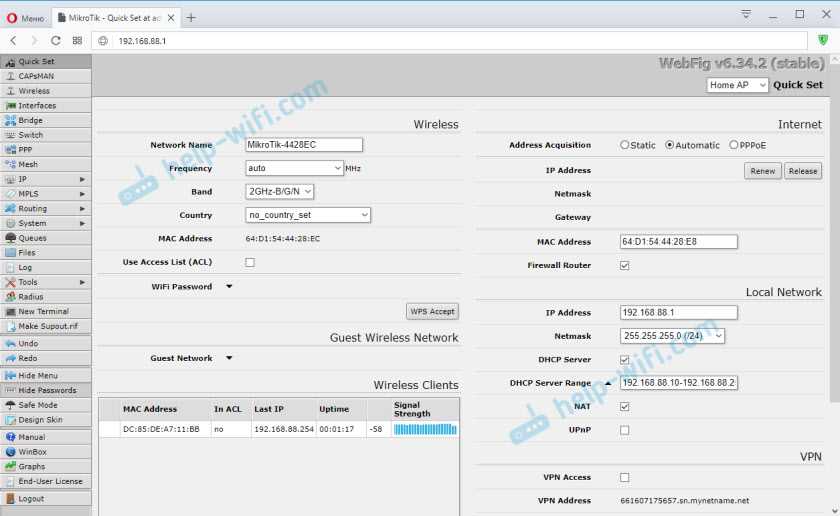The height and width of the screenshot is (516, 840).
Task: Go back using browser back arrow
Action: tap(13, 40)
